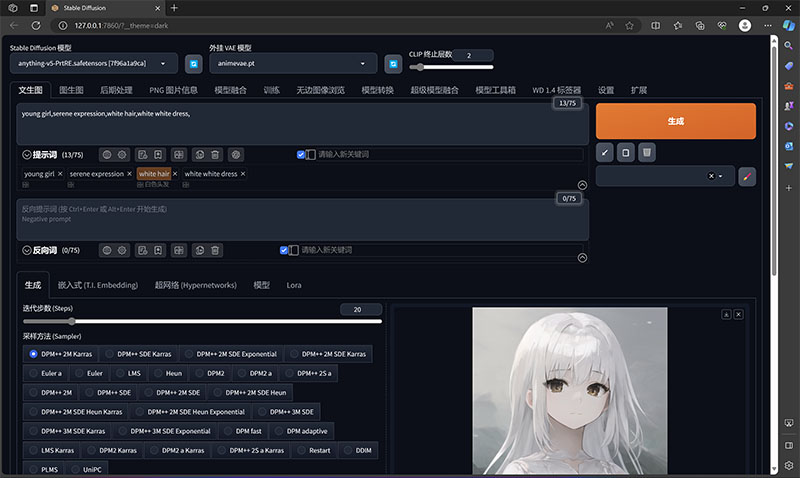Remove the 'young girl' prompt tag

[x=60, y=174]
